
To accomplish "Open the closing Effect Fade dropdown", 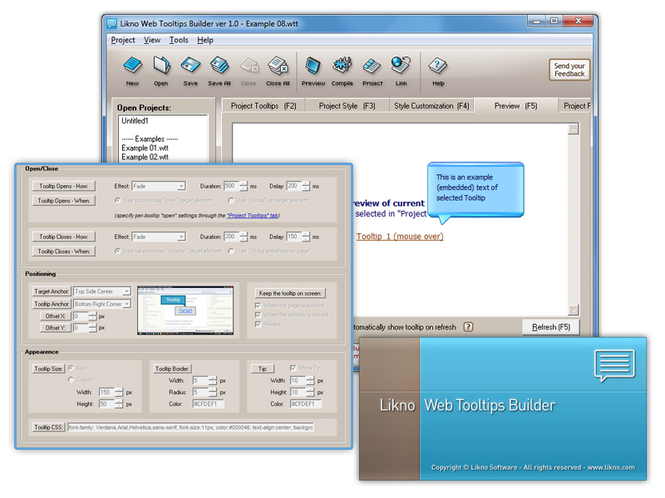I will (x=159, y=237).
